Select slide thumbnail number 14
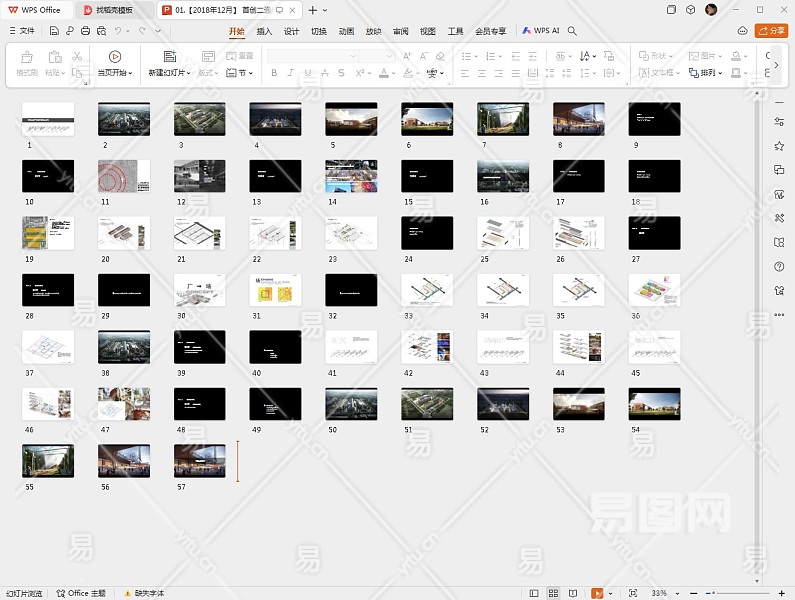The width and height of the screenshot is (795, 600). (351, 176)
